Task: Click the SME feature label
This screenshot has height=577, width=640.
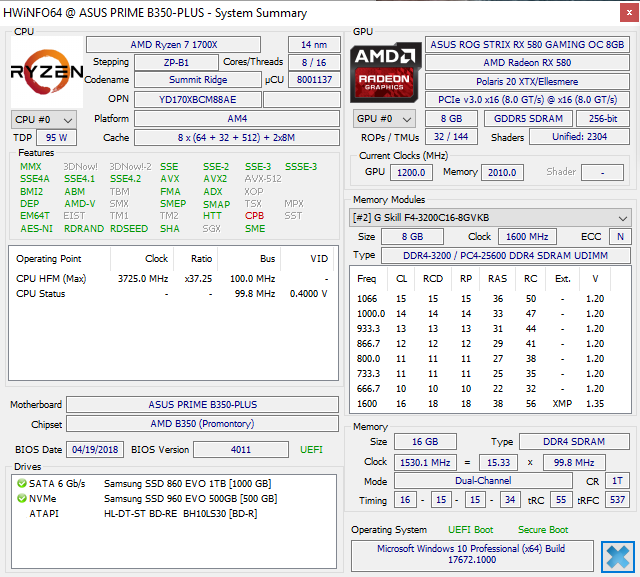Action: [x=255, y=229]
